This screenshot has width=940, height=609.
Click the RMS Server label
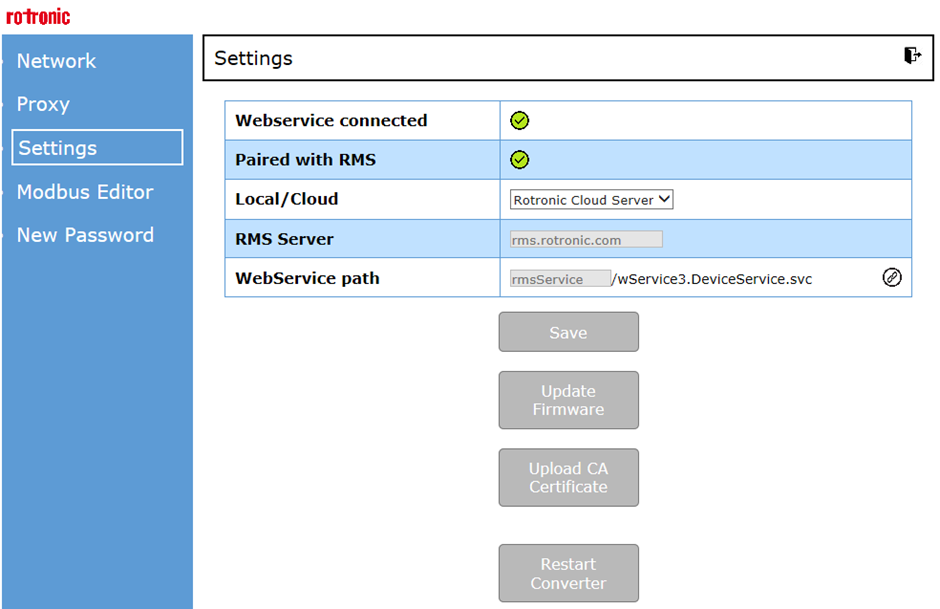coord(284,239)
